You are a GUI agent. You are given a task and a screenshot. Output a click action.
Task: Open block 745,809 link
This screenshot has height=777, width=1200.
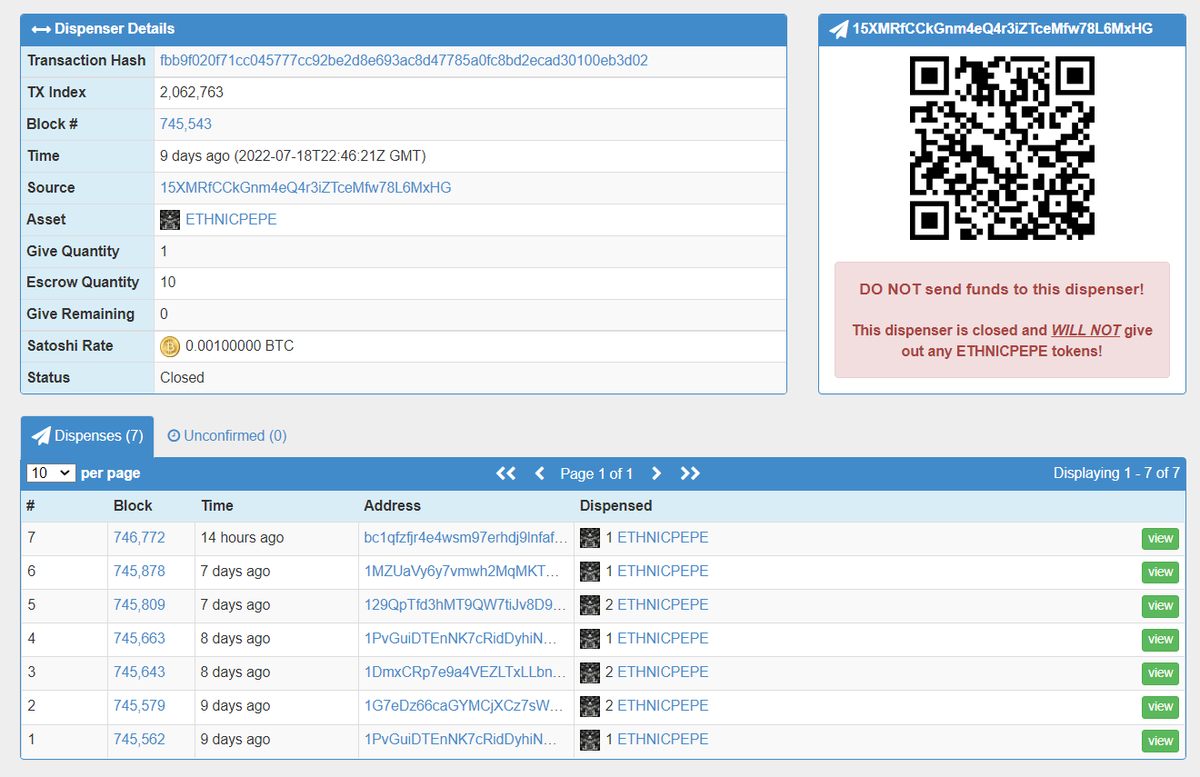point(139,604)
